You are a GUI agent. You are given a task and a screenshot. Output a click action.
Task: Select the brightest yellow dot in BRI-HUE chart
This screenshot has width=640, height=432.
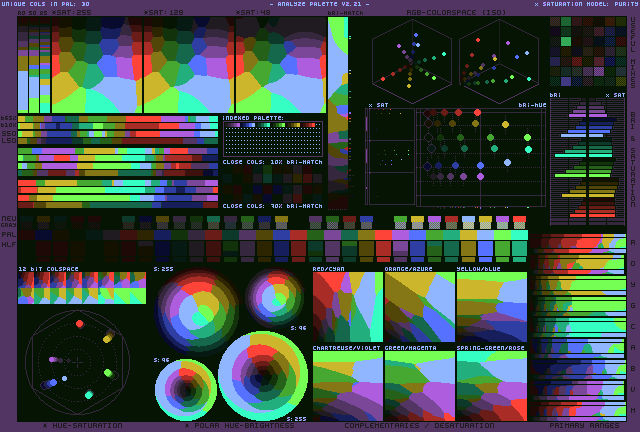point(505,124)
